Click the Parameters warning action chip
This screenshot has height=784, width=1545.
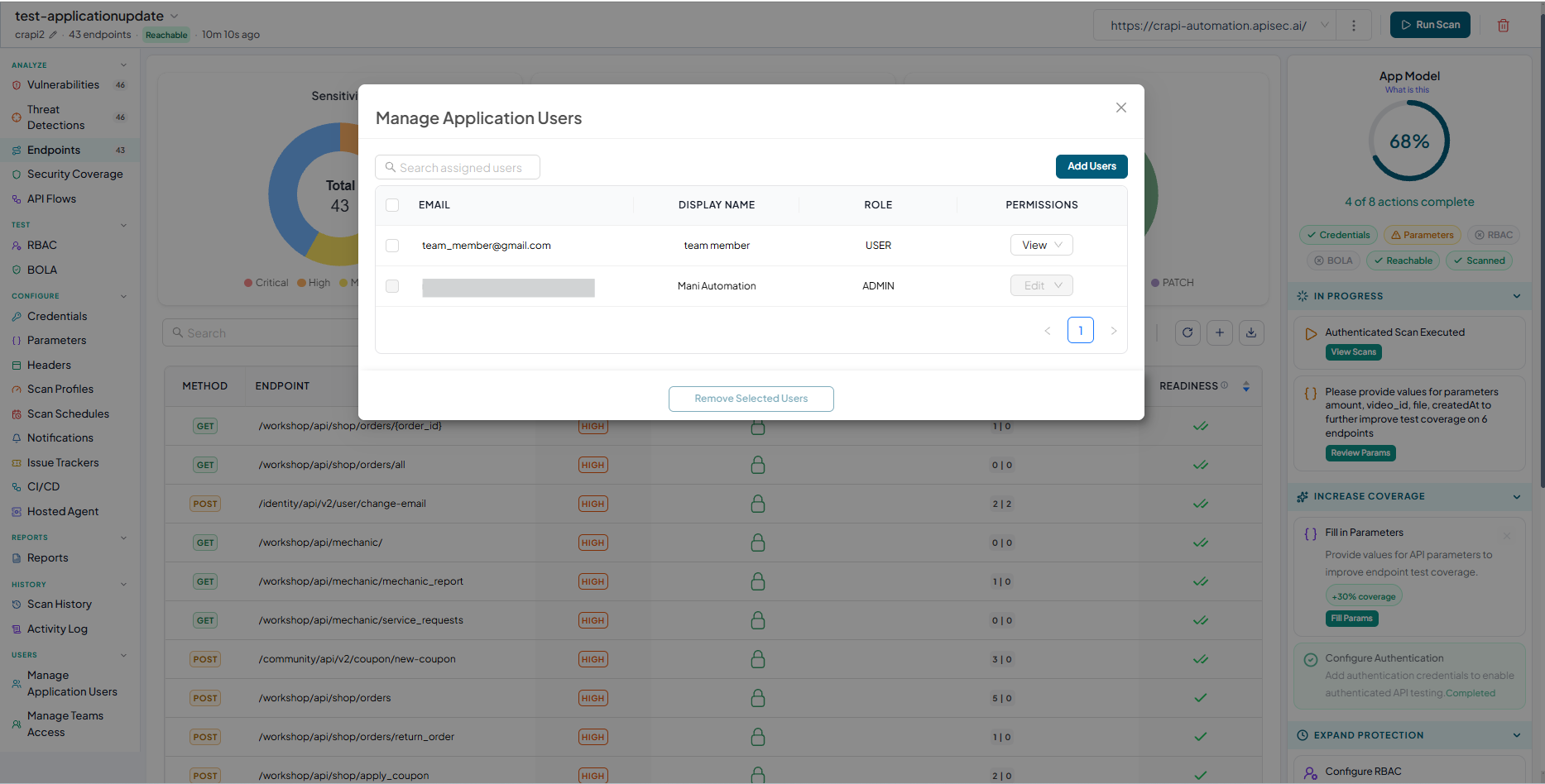point(1423,235)
